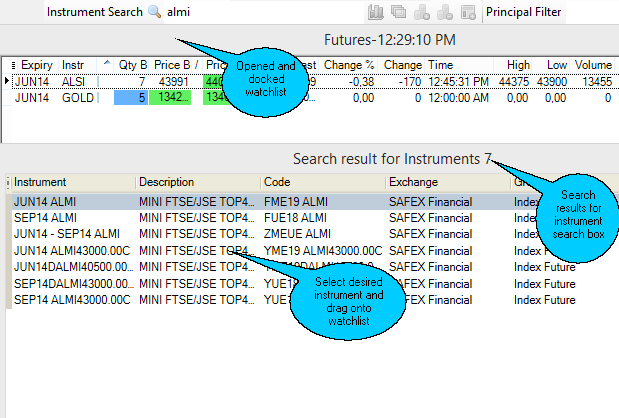Click search results grid top-left corner icon
This screenshot has height=418, width=619.
coord(7,182)
